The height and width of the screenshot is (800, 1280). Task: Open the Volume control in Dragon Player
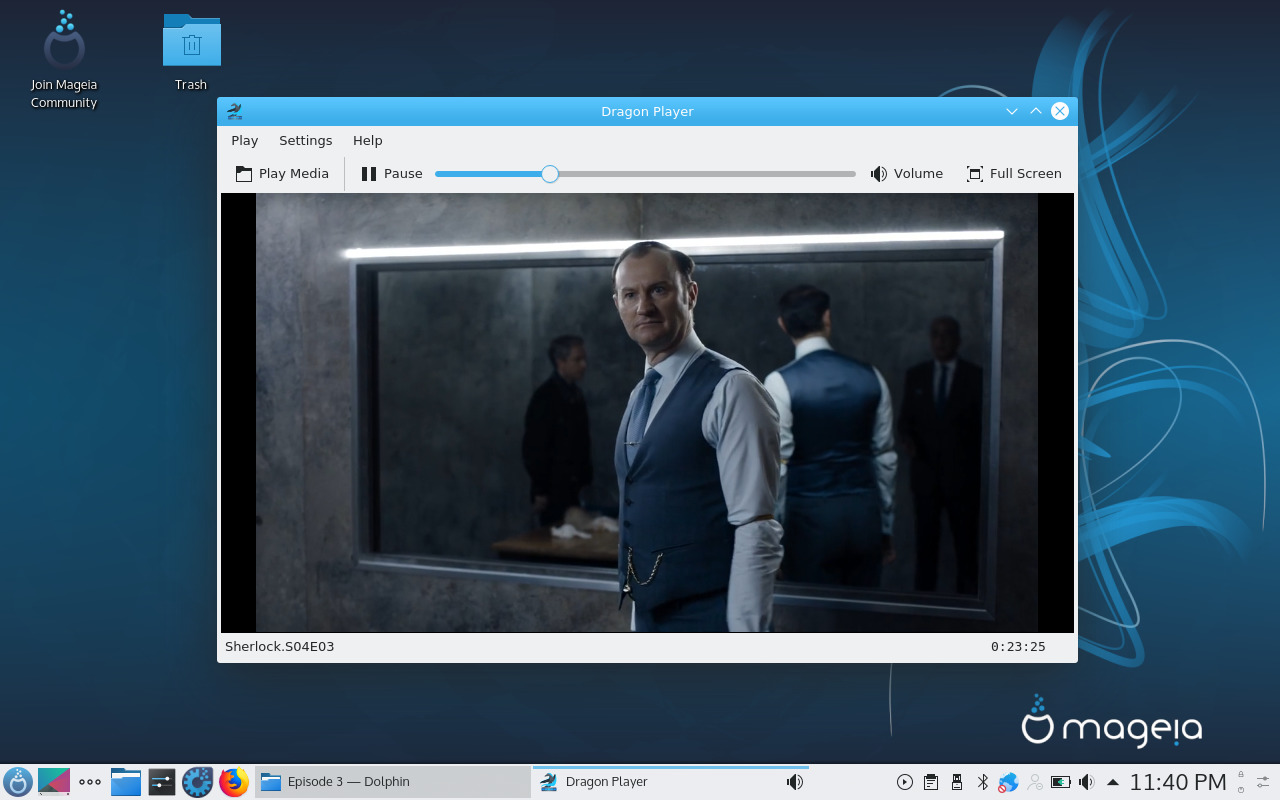coord(906,173)
